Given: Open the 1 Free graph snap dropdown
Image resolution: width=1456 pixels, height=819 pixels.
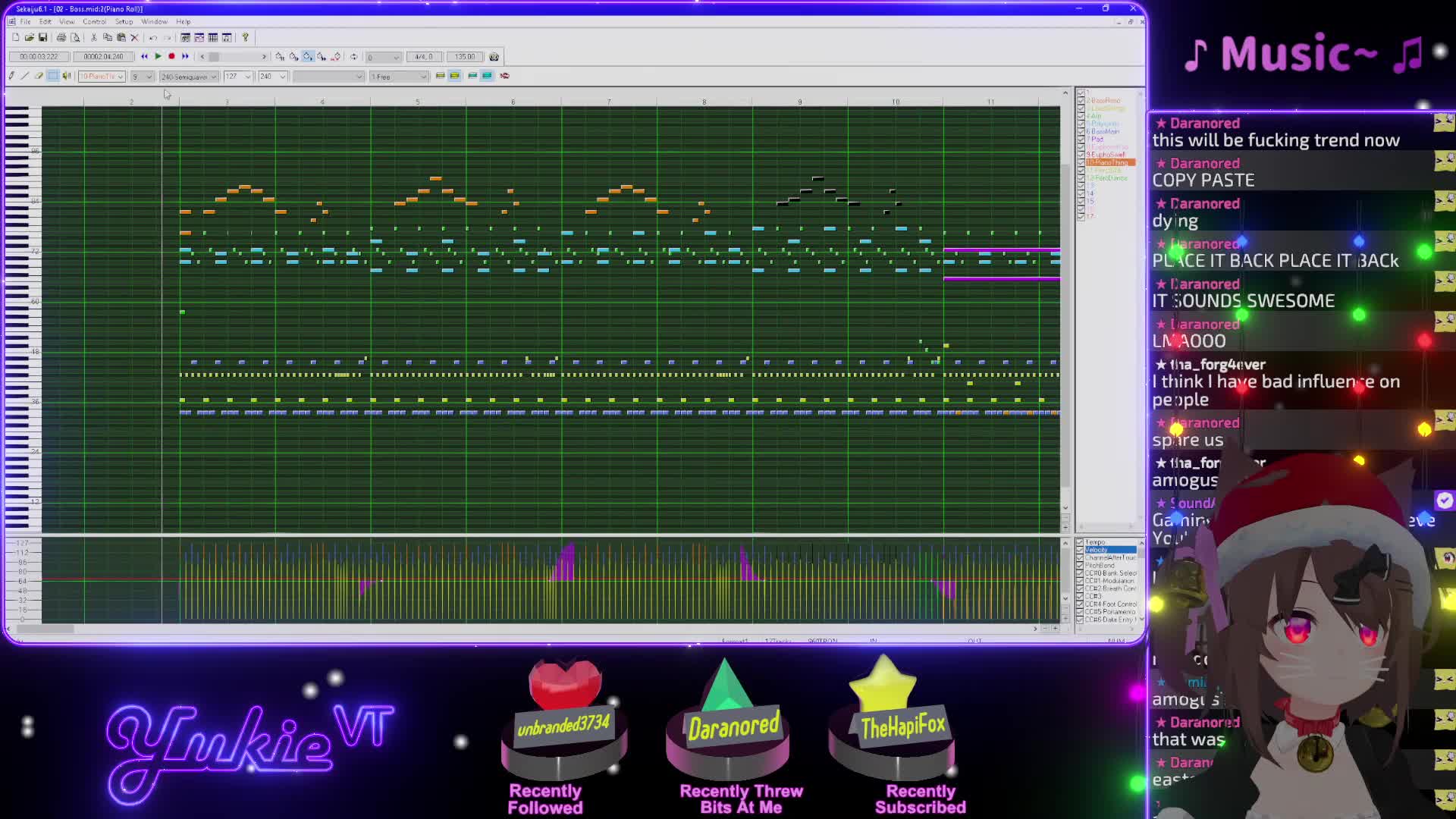Looking at the screenshot, I should click(399, 77).
